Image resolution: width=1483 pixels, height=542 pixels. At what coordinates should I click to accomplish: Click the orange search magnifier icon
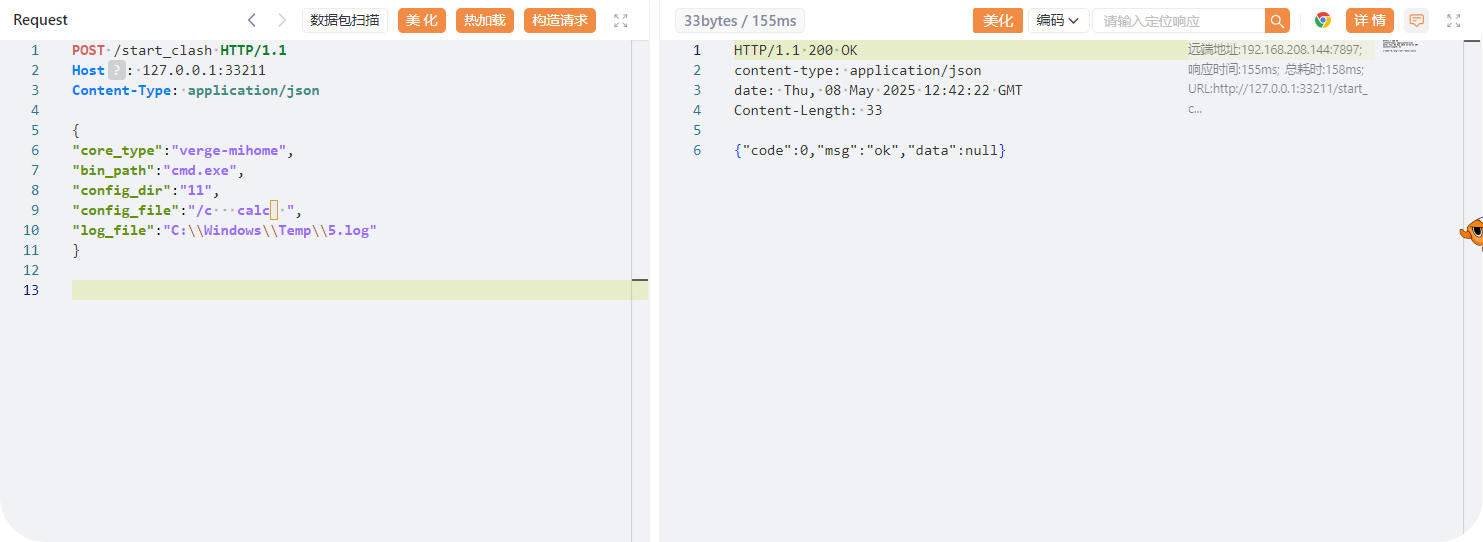[x=1277, y=21]
